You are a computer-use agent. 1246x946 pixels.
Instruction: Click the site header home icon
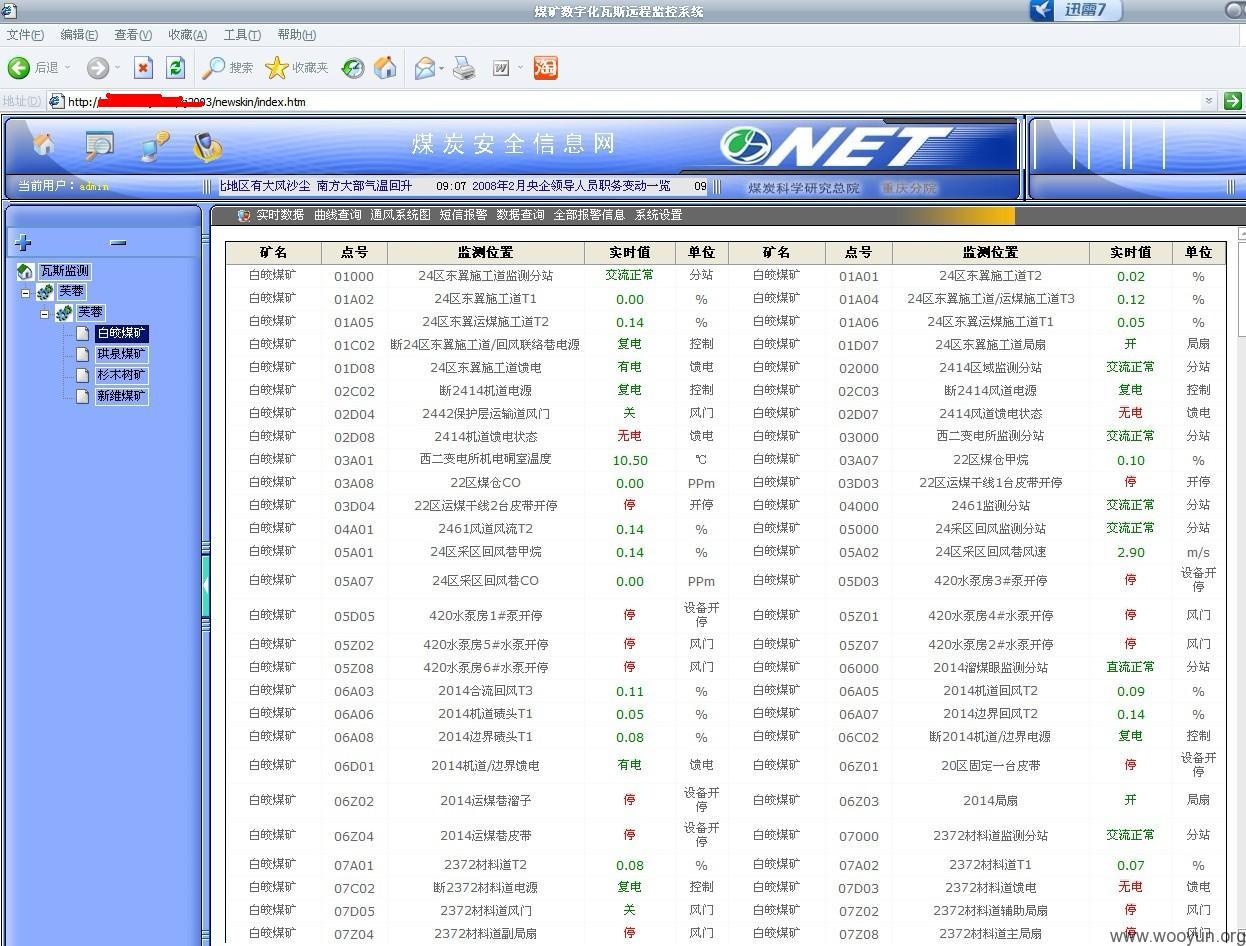click(x=44, y=144)
